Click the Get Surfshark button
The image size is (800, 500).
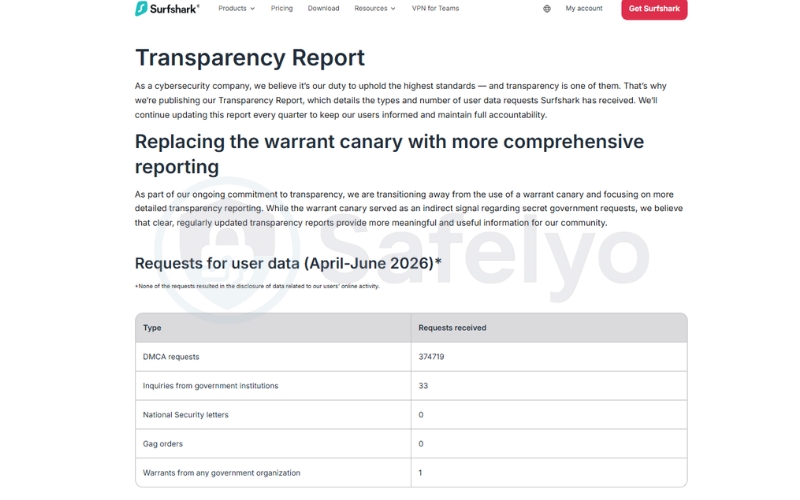click(x=654, y=9)
